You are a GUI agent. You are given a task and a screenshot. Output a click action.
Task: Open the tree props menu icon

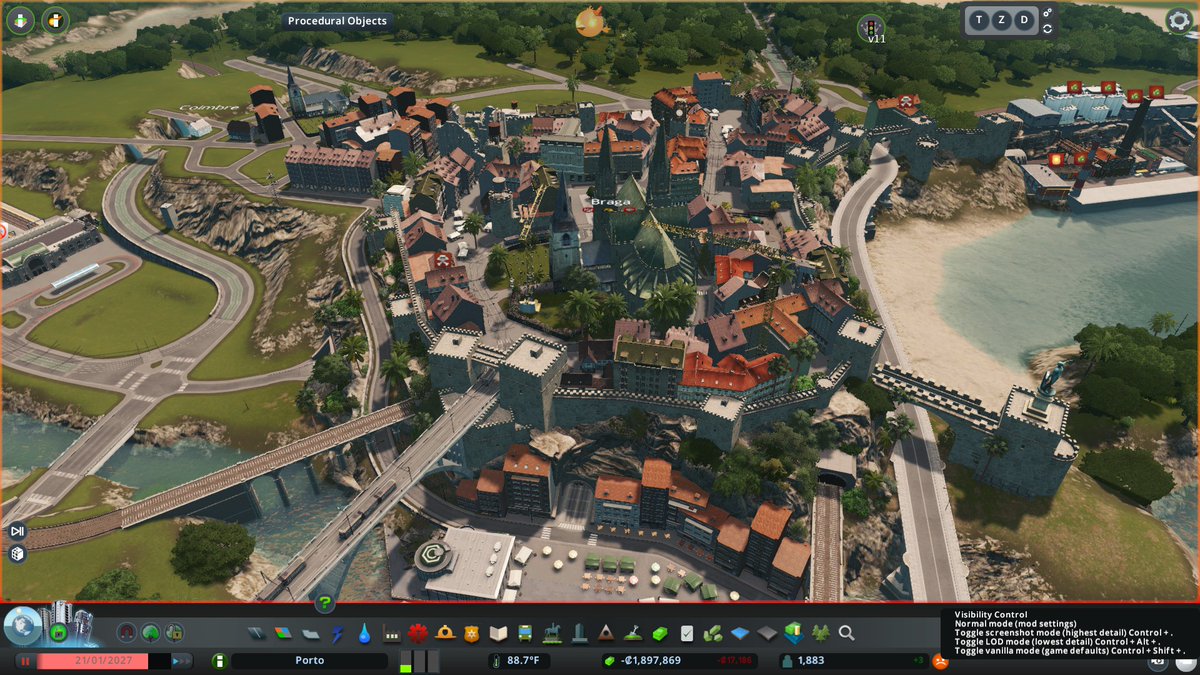pos(821,633)
